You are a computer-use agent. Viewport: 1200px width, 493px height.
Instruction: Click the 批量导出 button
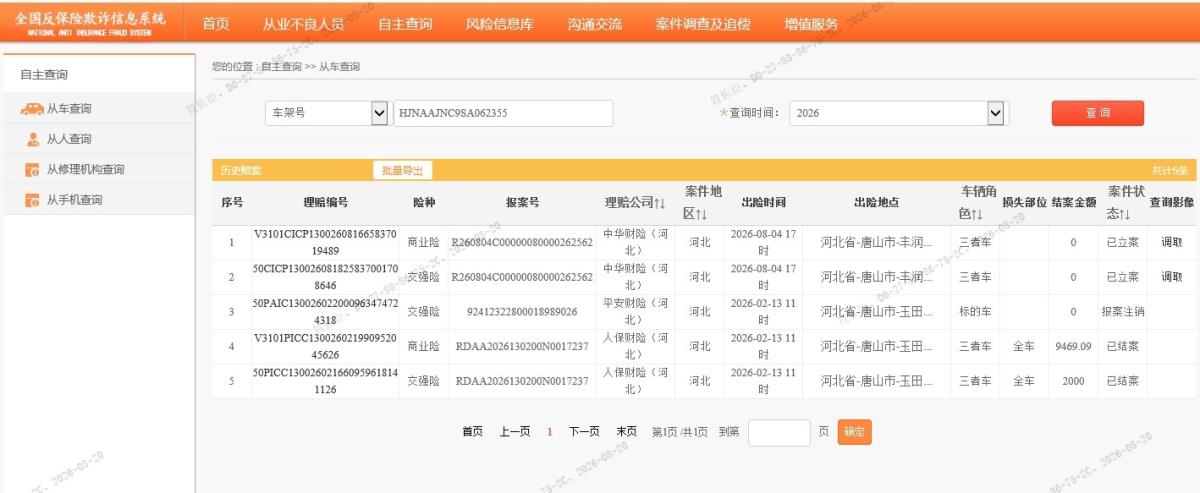403,171
